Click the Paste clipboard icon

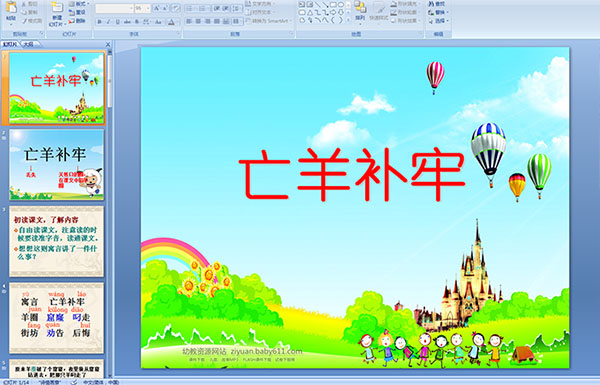point(11,8)
